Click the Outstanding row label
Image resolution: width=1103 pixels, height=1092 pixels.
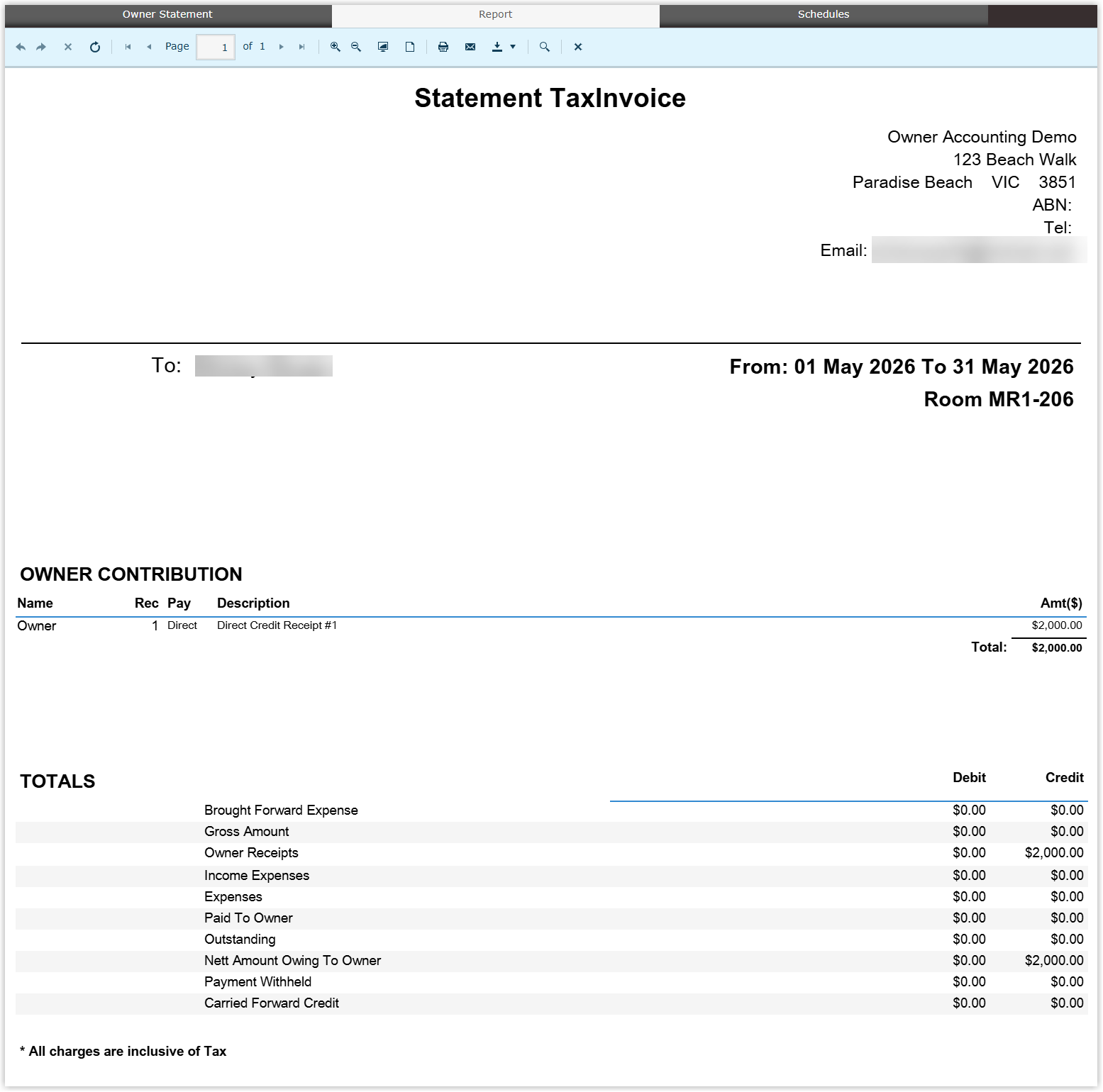pyautogui.click(x=240, y=940)
